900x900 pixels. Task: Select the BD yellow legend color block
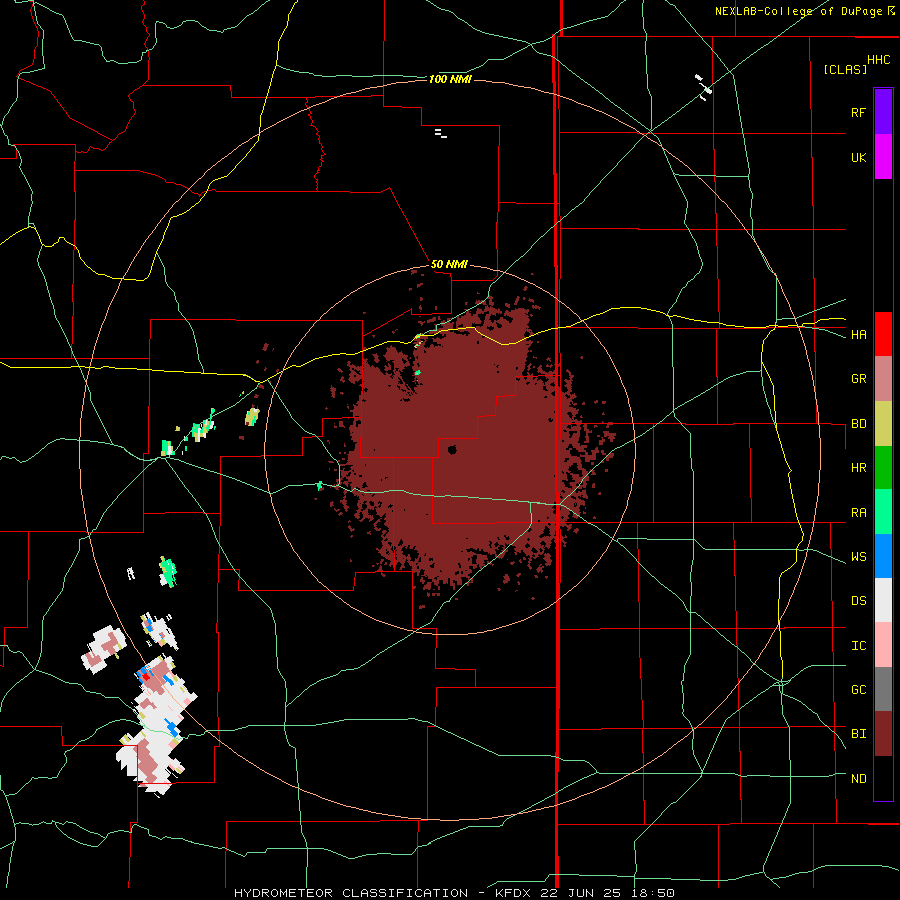point(883,424)
